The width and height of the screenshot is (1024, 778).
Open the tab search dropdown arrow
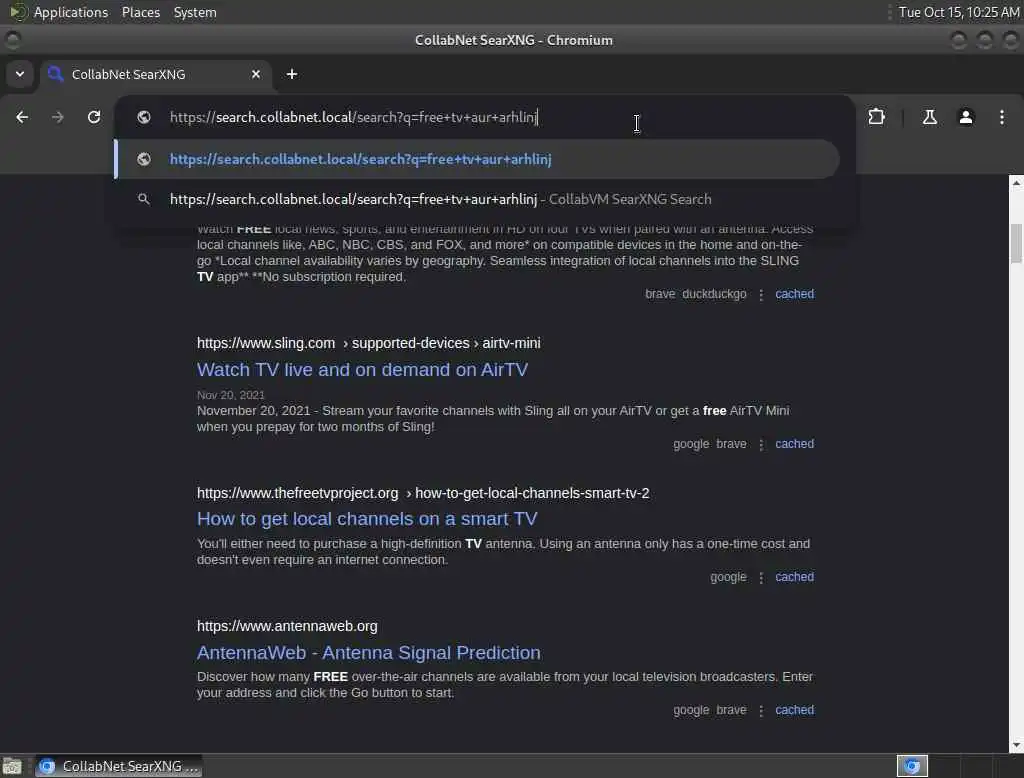click(x=20, y=74)
